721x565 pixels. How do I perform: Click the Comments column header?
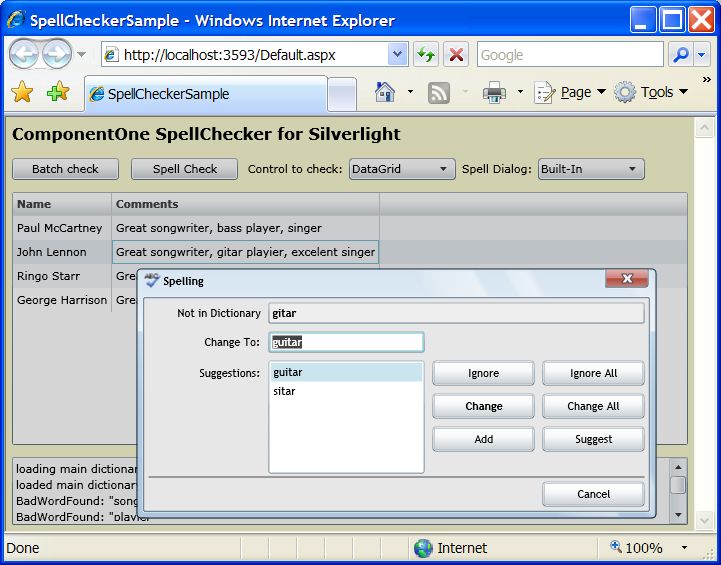click(246, 204)
